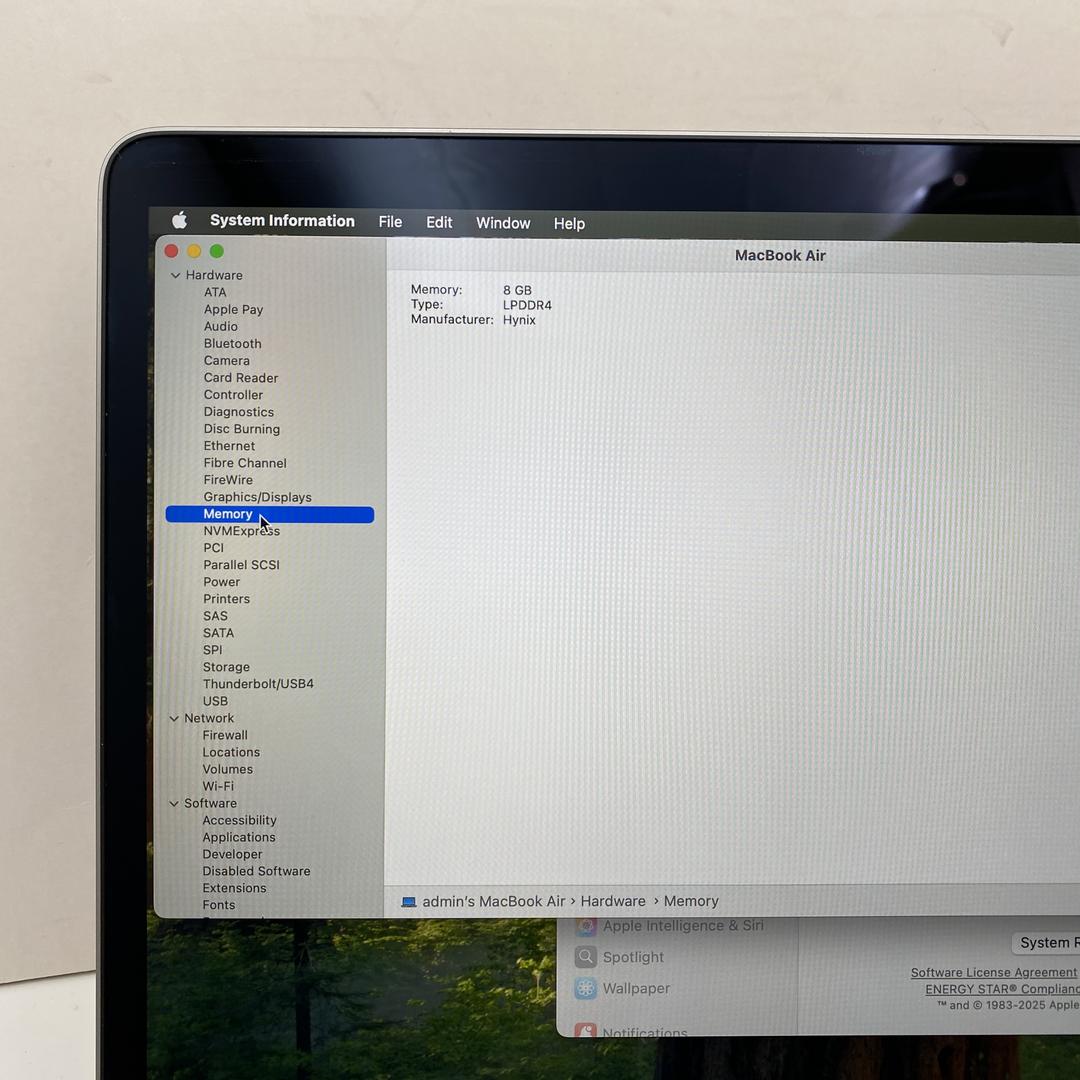Select Camera in the sidebar
The image size is (1080, 1080).
tap(227, 360)
